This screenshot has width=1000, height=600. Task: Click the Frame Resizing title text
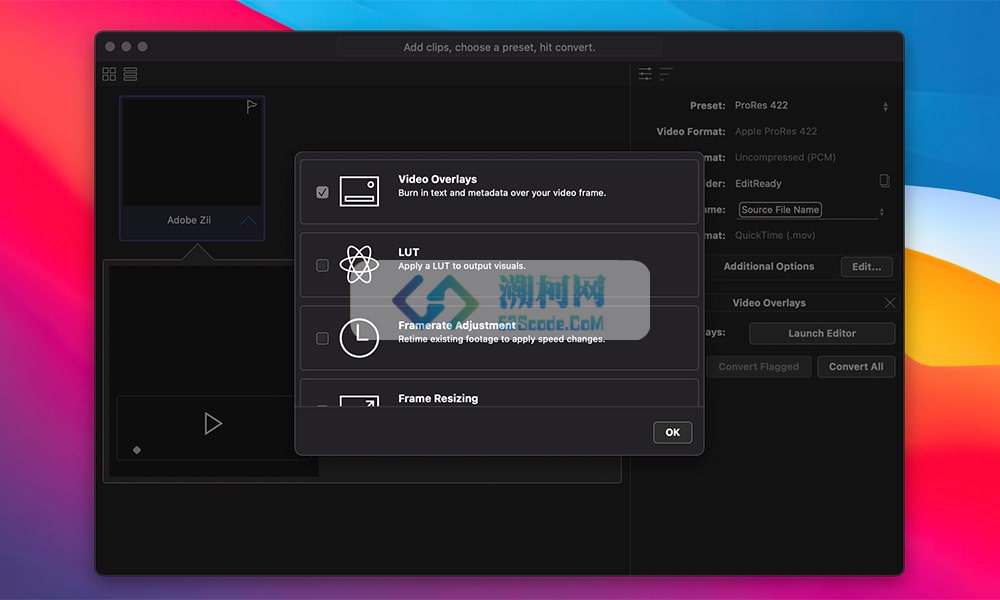pos(438,399)
